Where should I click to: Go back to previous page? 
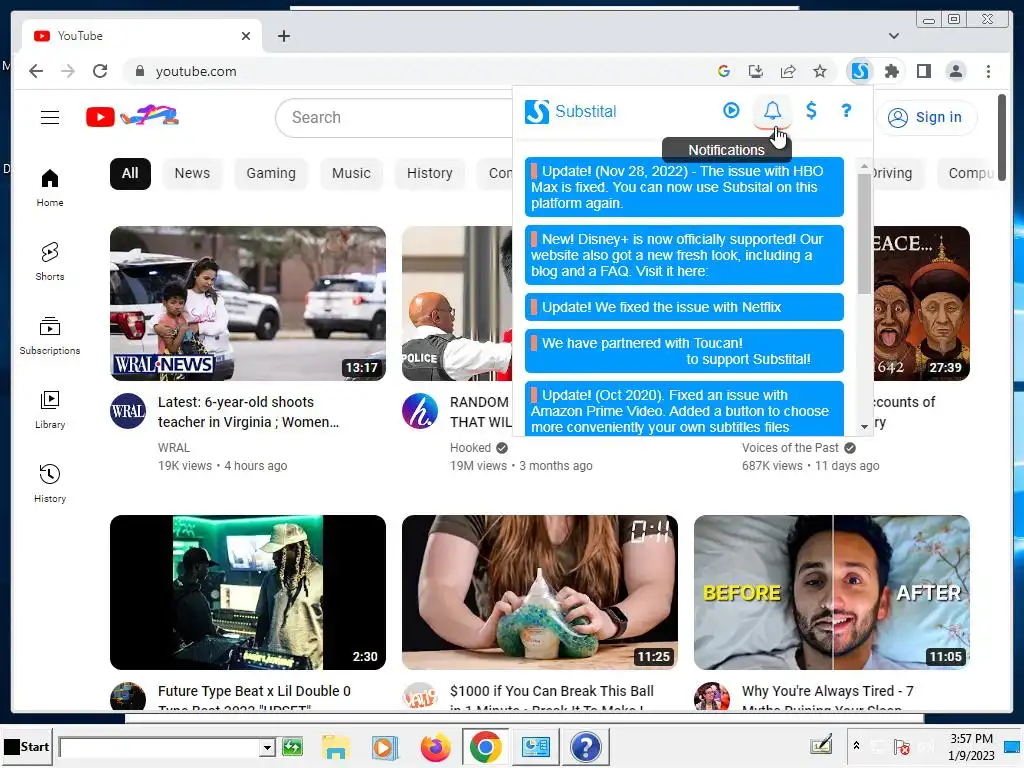point(36,71)
